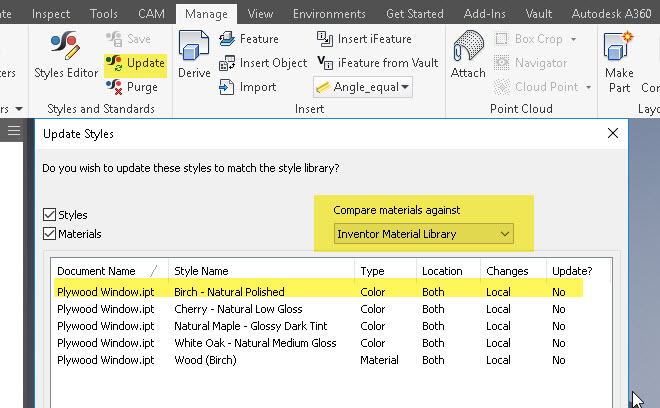Toggle the Materials checkbox

pos(50,234)
